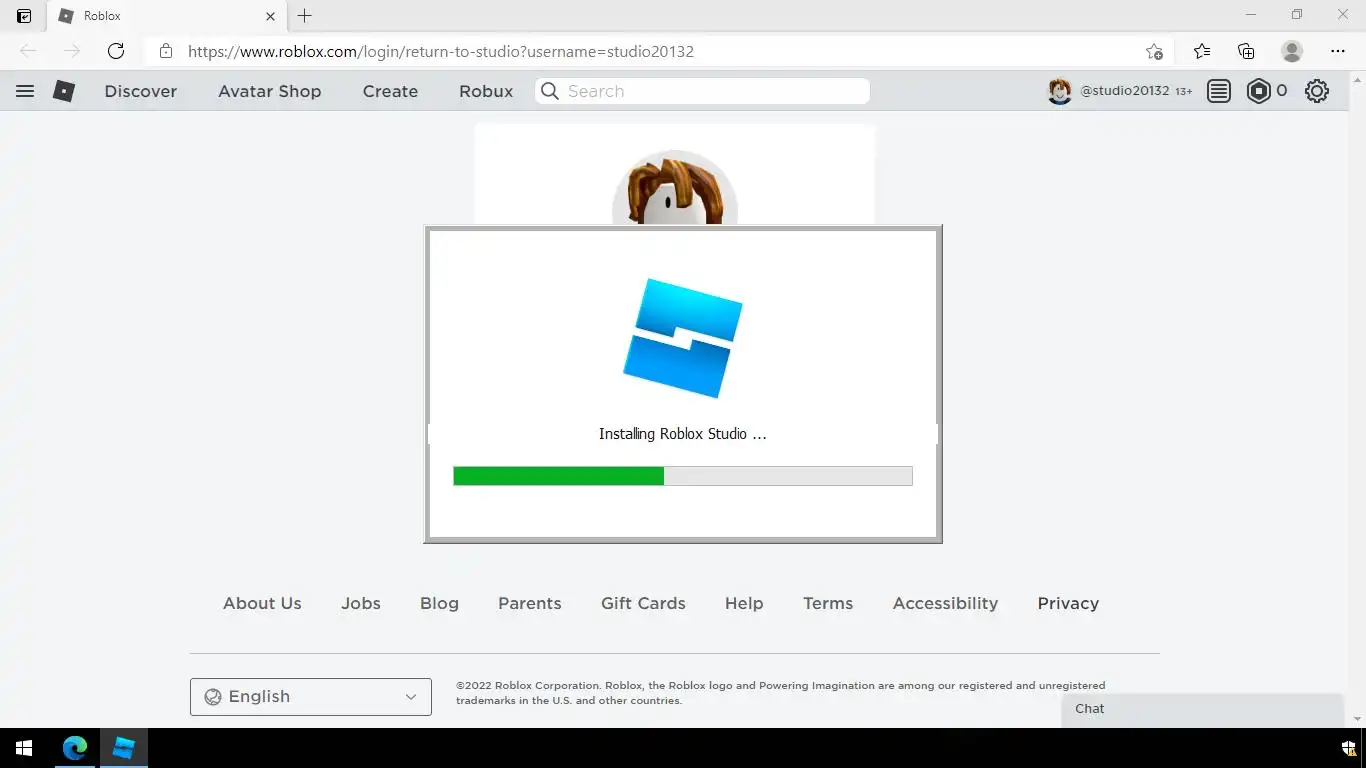Click the browser back arrow
Viewport: 1366px width, 768px height.
28,51
